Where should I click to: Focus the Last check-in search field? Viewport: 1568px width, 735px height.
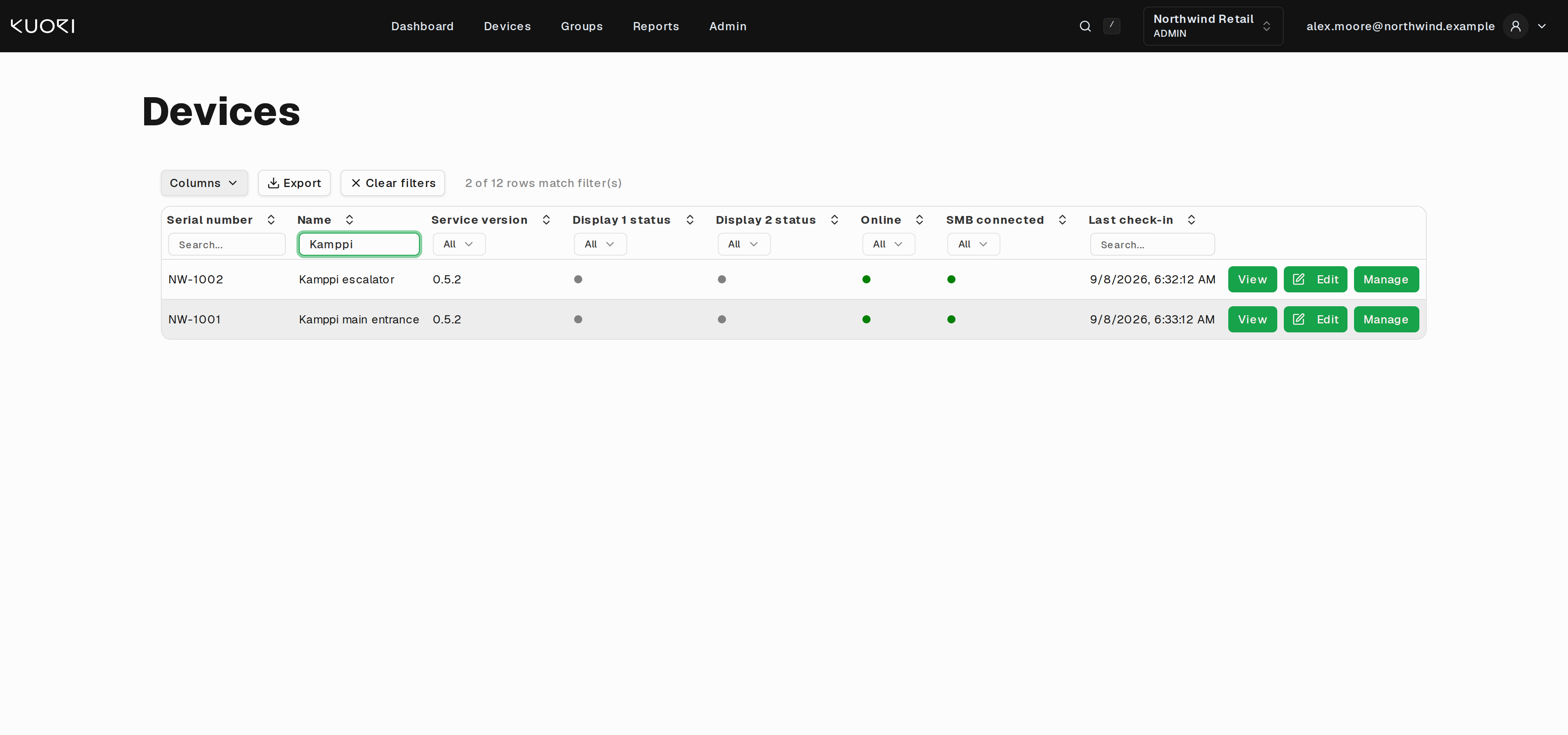click(x=1152, y=244)
